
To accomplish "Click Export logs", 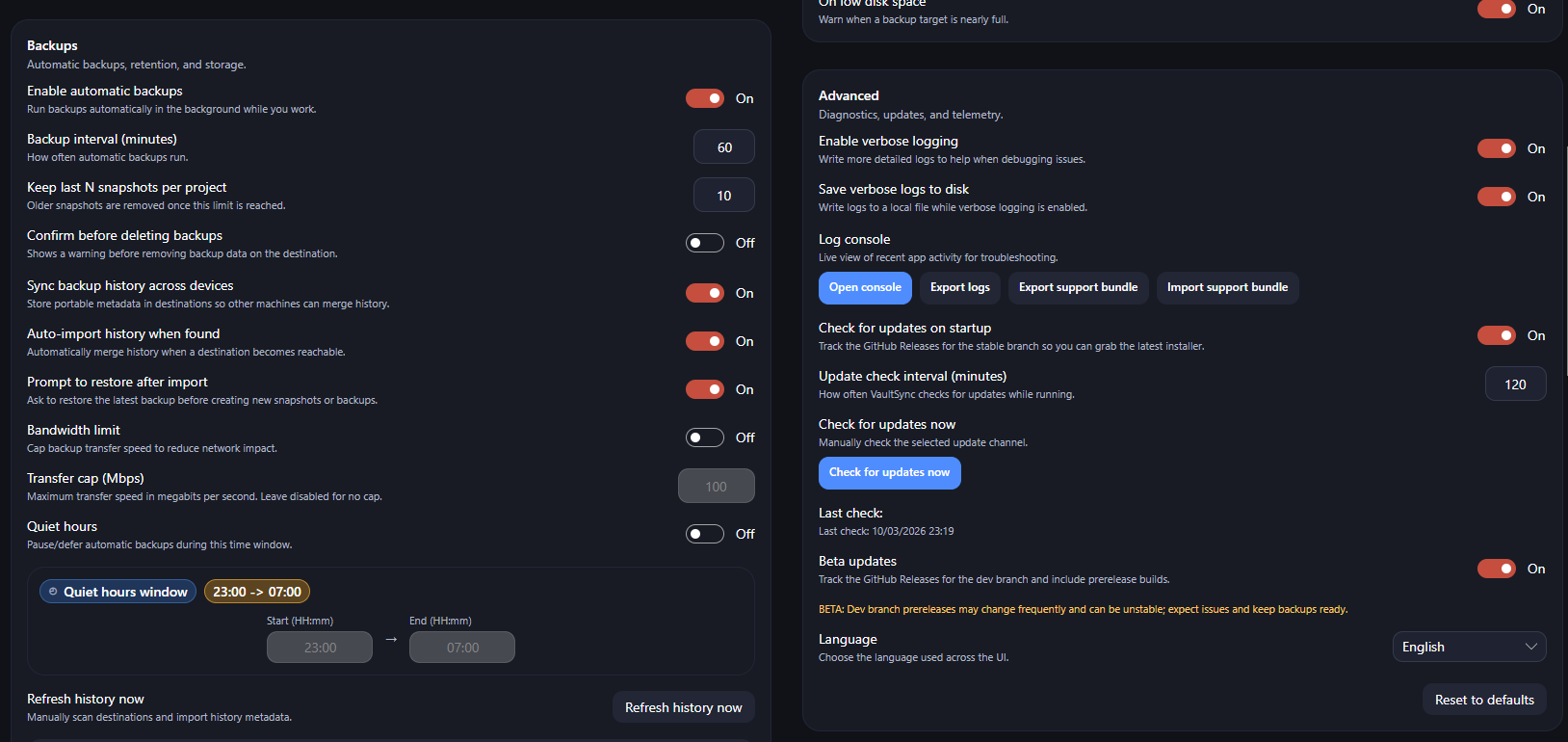I will tap(959, 287).
